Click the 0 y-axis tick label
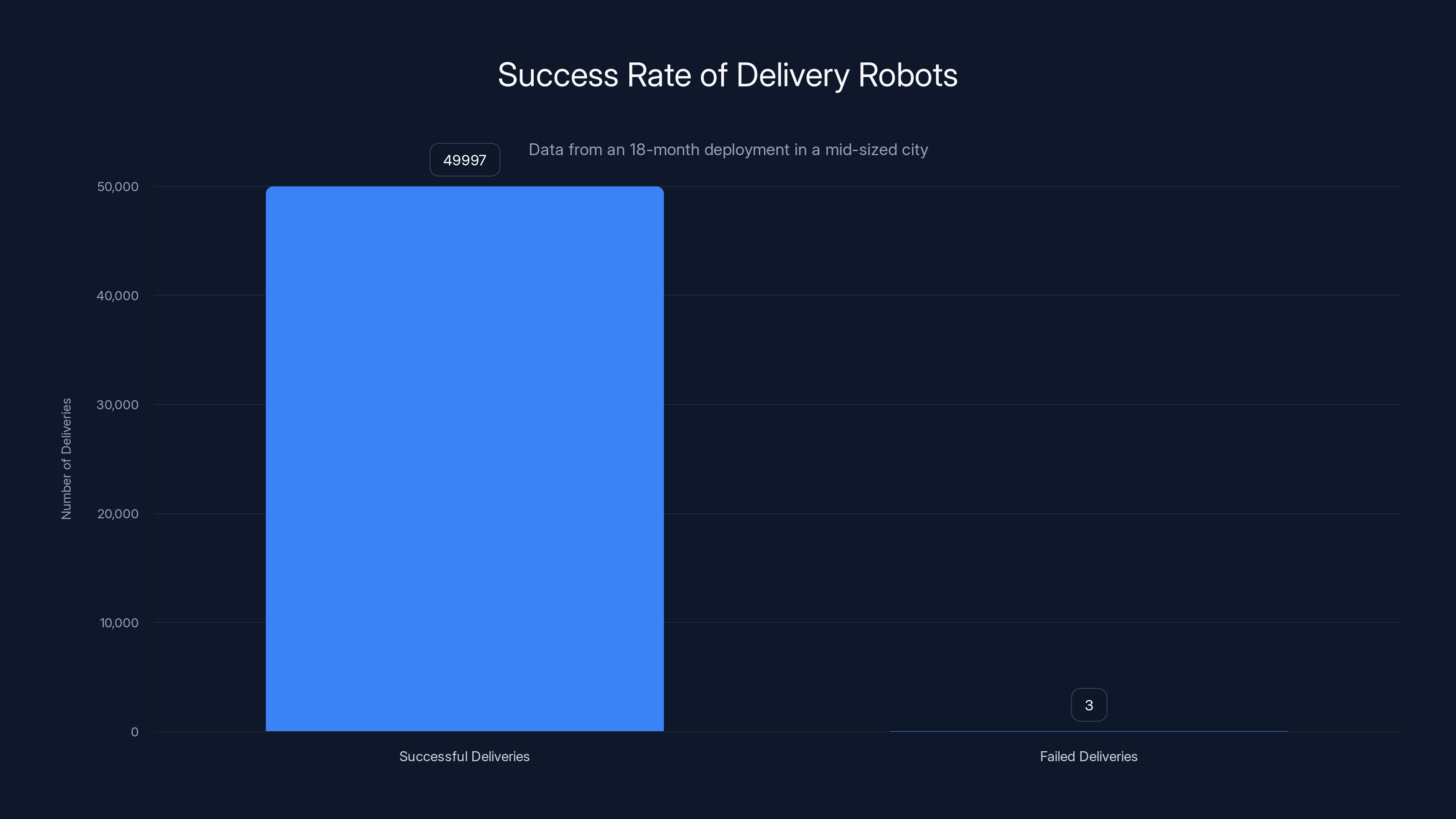The height and width of the screenshot is (819, 1456). [x=135, y=732]
